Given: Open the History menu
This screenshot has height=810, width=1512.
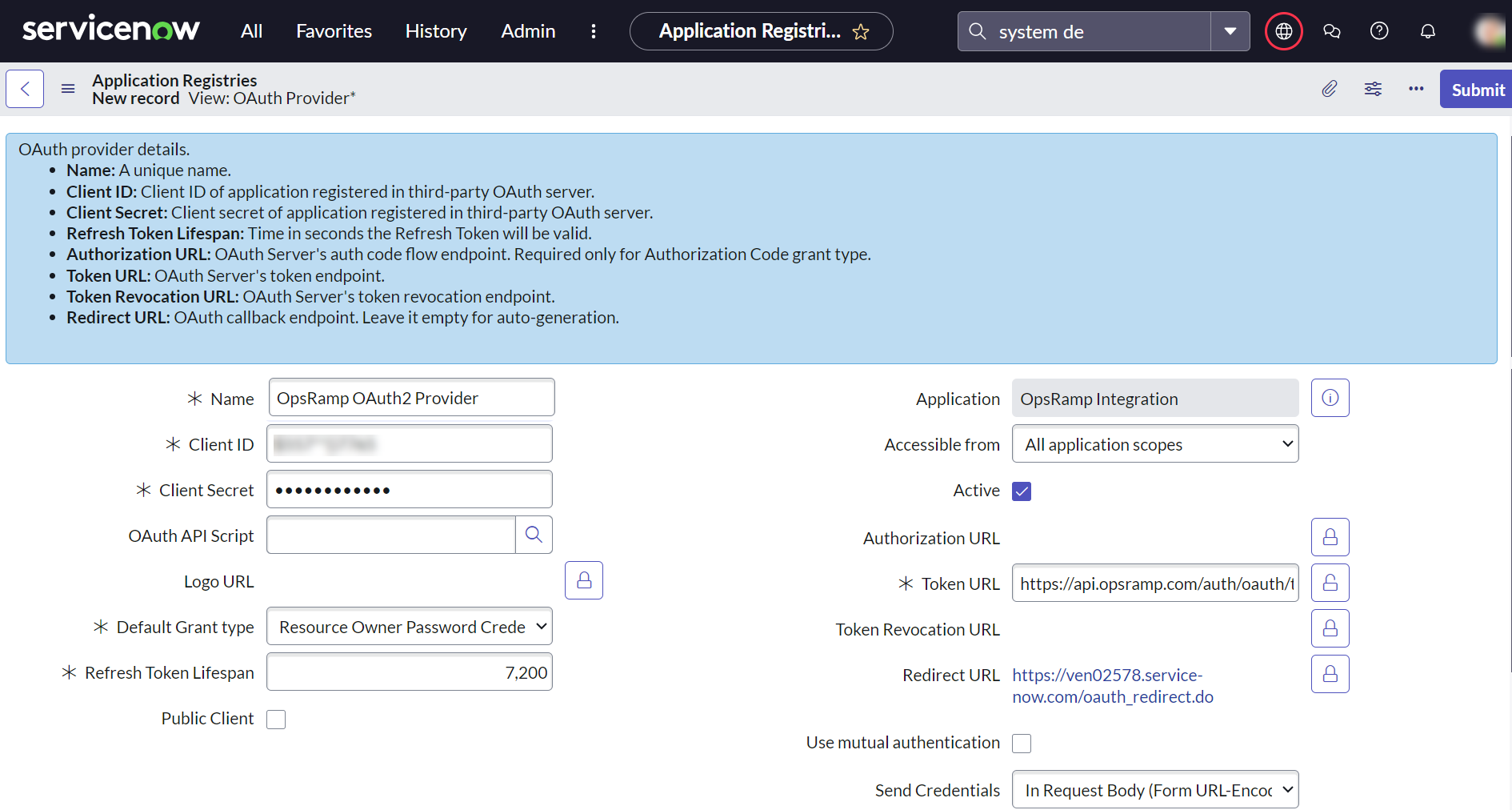Looking at the screenshot, I should pyautogui.click(x=436, y=31).
